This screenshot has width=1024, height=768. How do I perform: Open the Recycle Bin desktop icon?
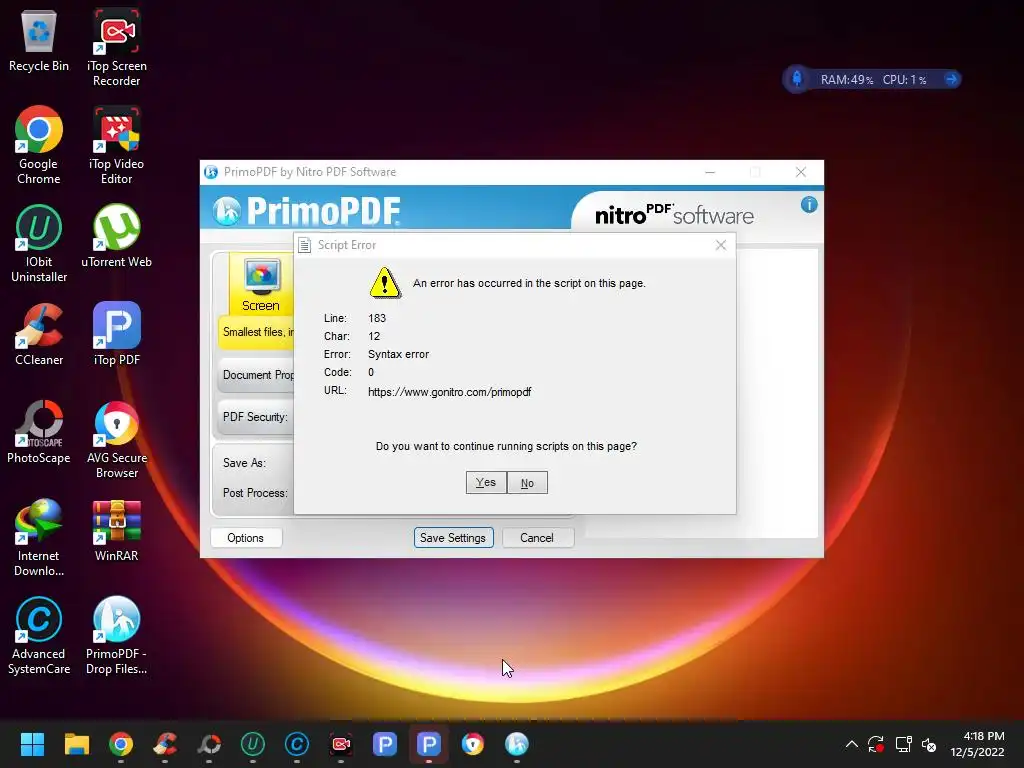pos(39,42)
